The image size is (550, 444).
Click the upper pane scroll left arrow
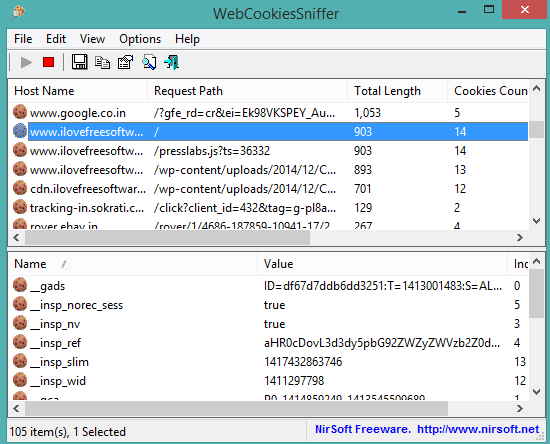pos(16,237)
